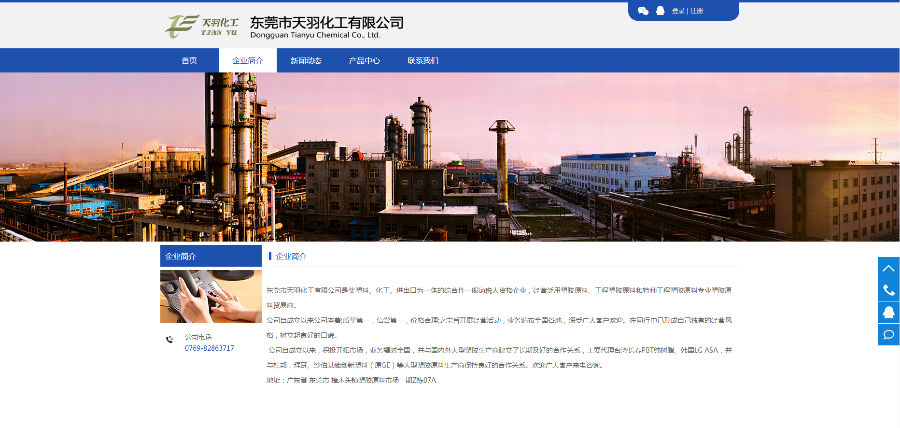Viewport: 900px width, 428px height.
Task: Click the blue 企业简介 sidebar heading
Action: tap(211, 256)
